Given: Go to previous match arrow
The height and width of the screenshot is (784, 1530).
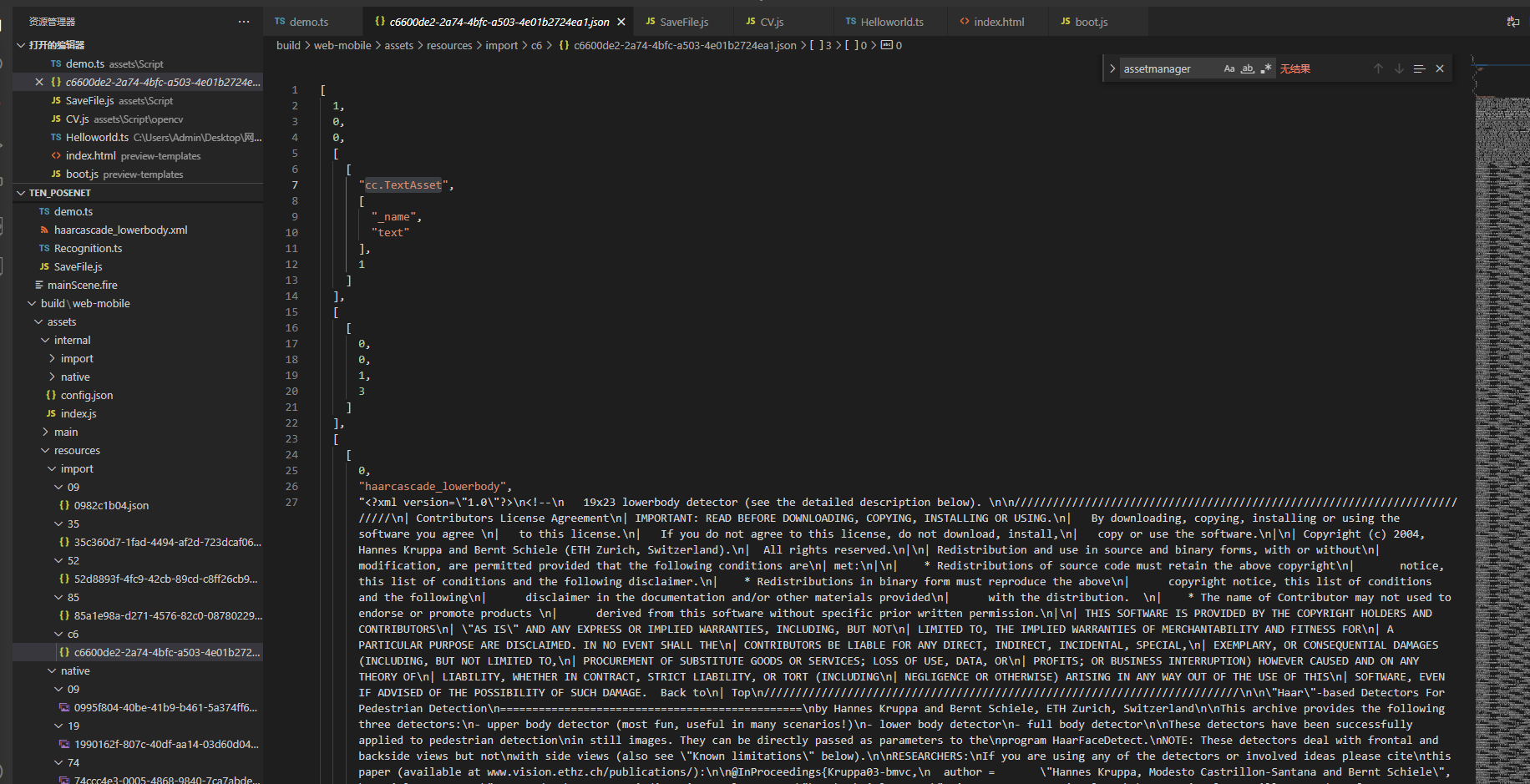Looking at the screenshot, I should 1378,68.
